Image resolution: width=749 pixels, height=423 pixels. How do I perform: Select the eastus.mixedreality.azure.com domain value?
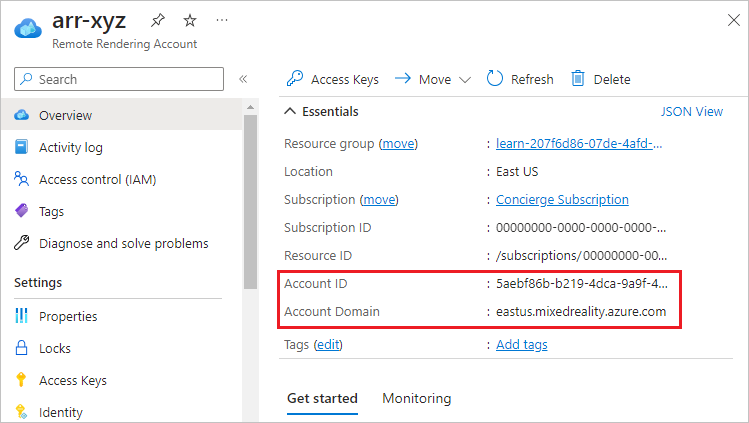(x=581, y=312)
